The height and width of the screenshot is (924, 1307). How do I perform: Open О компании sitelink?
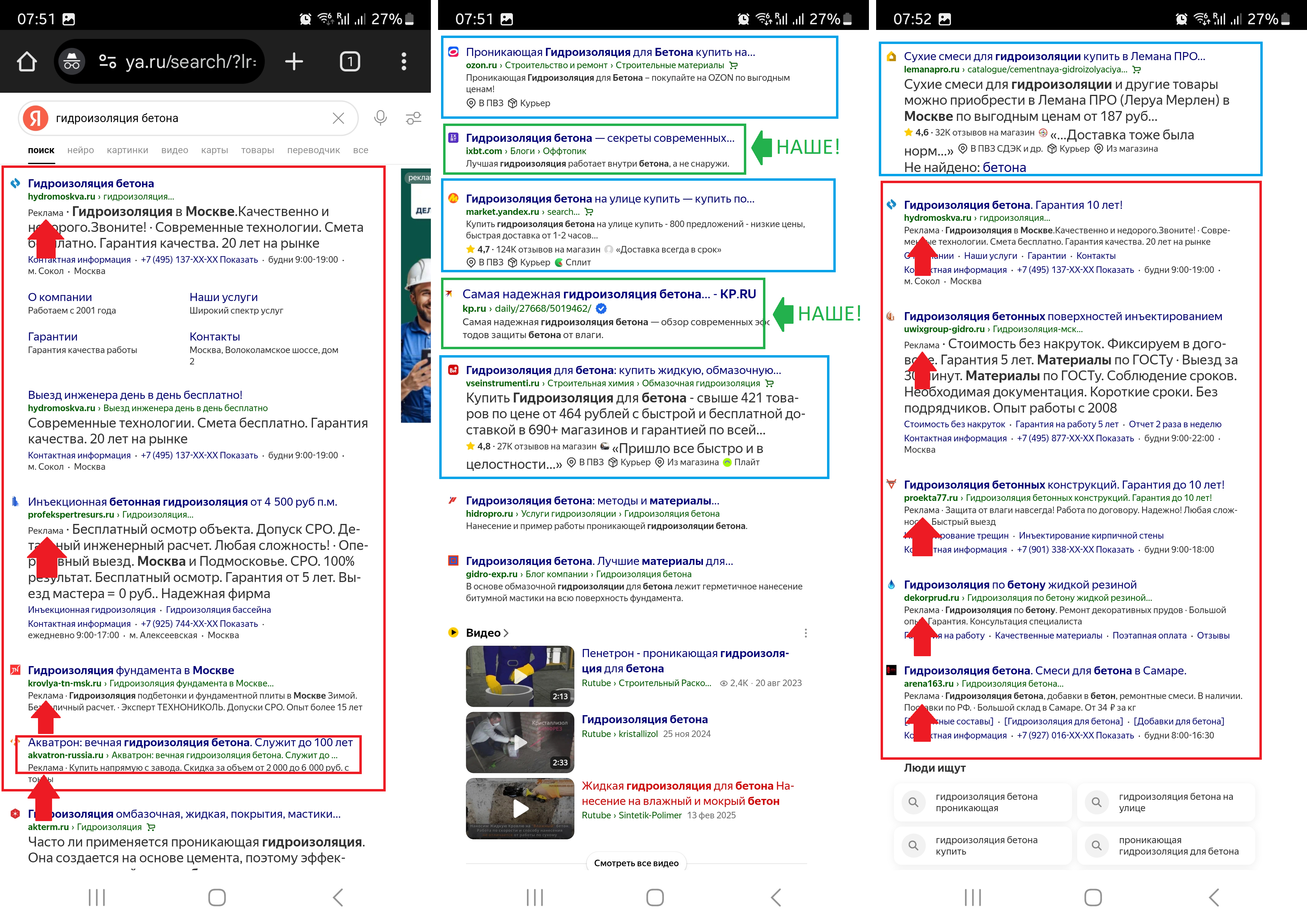pos(60,297)
